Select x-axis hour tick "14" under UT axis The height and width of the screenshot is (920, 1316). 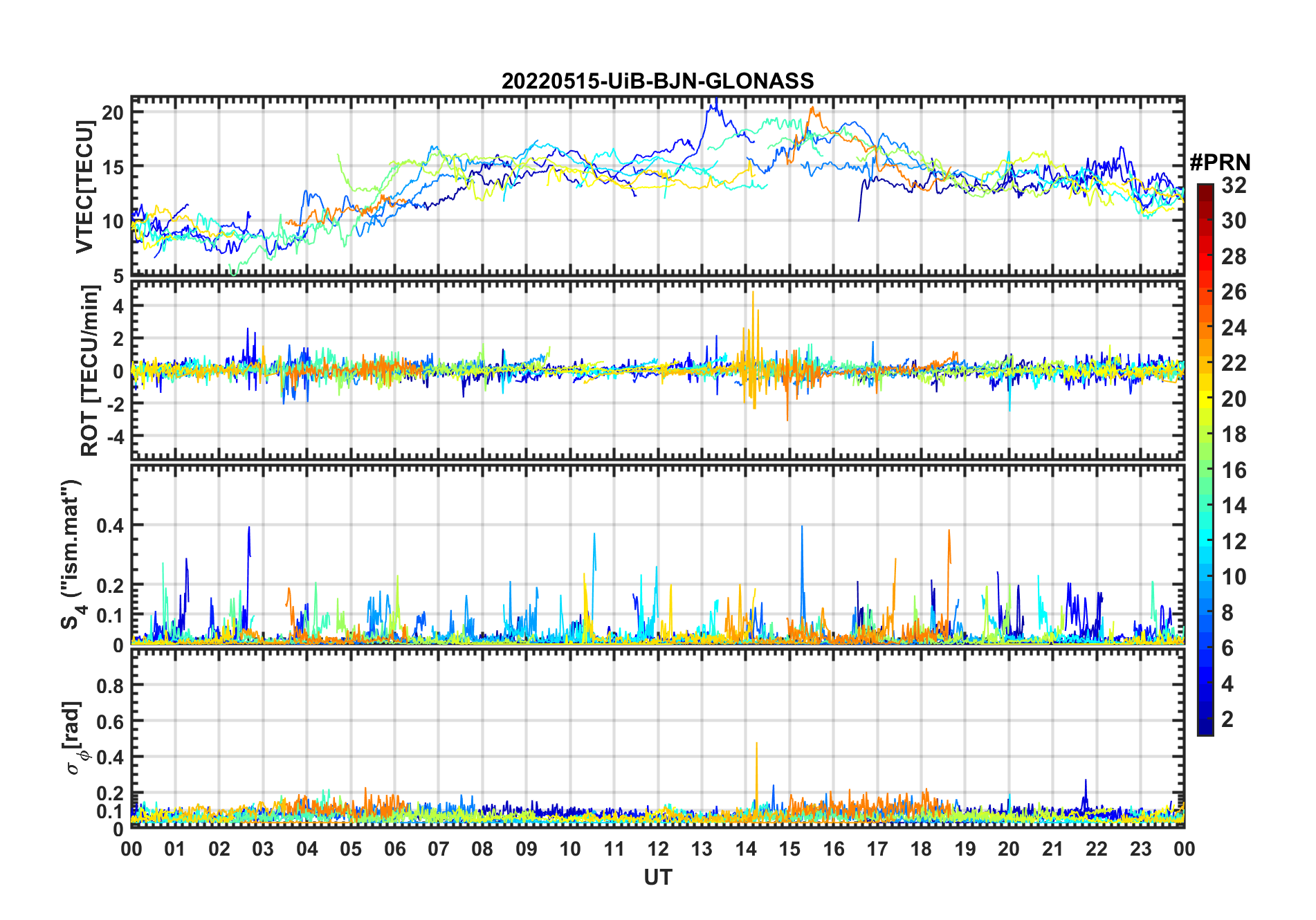[746, 849]
